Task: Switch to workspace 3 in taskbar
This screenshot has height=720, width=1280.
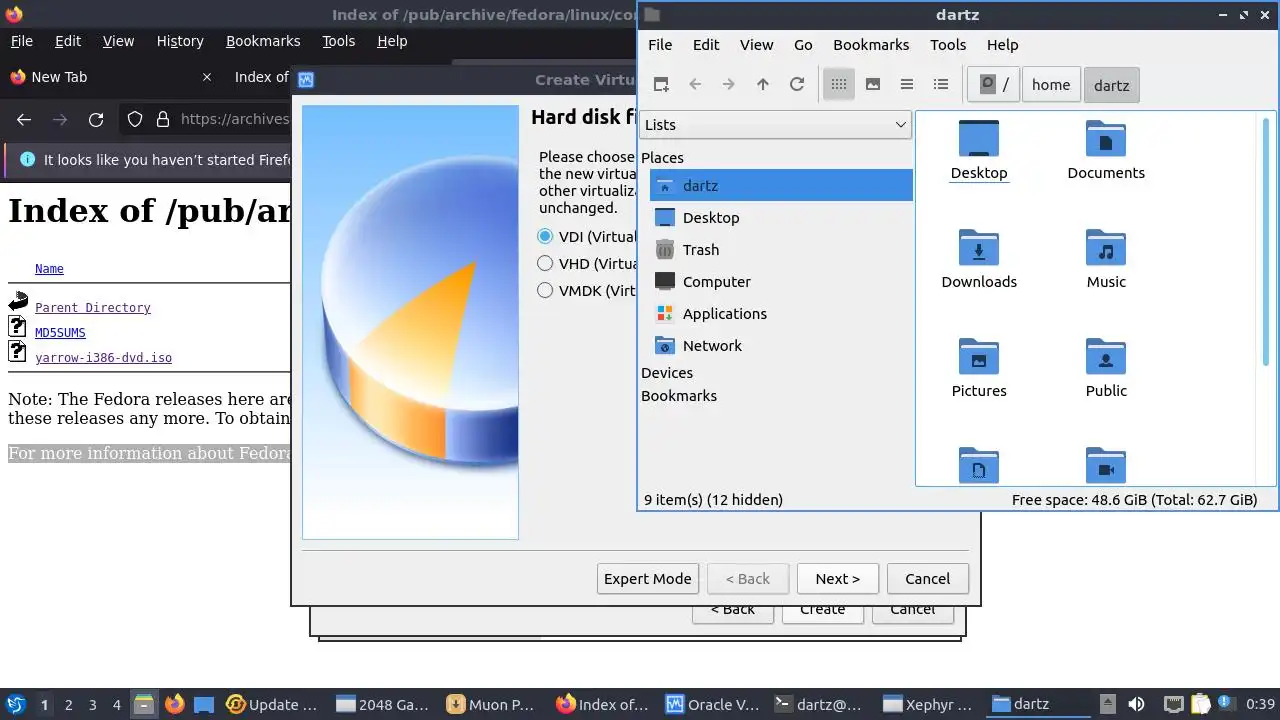Action: (93, 704)
